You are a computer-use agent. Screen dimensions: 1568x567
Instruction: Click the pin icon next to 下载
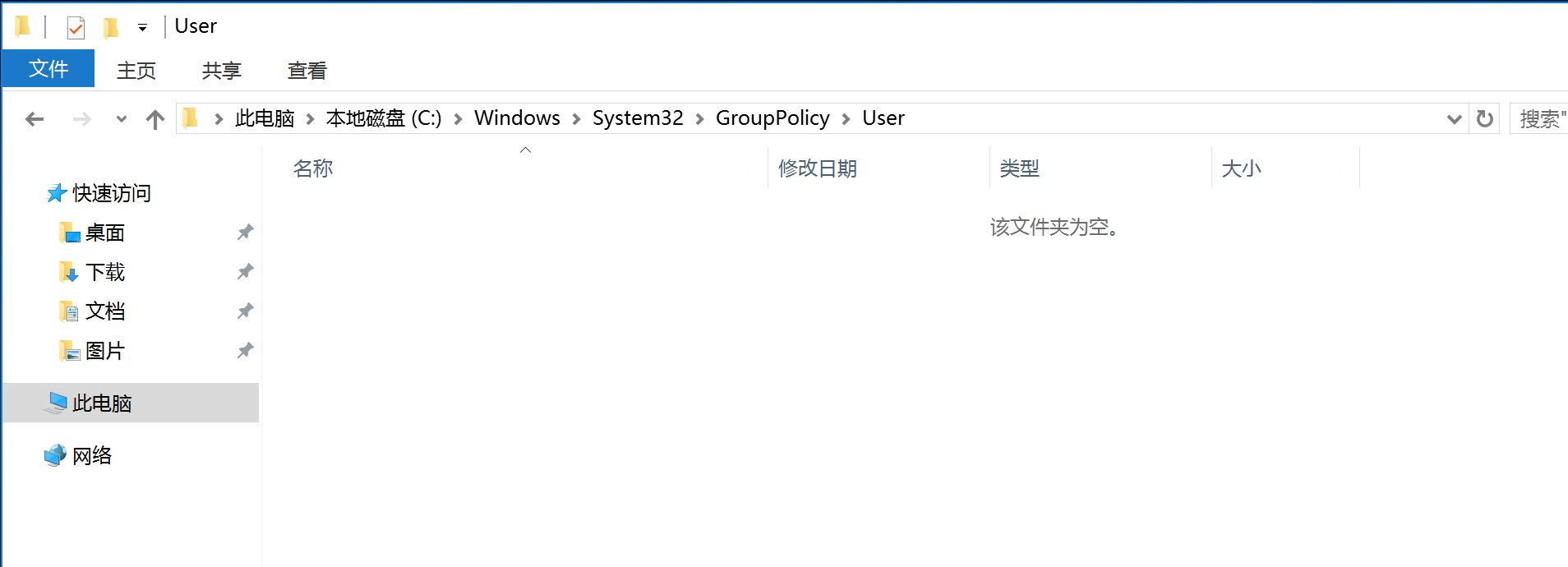245,272
